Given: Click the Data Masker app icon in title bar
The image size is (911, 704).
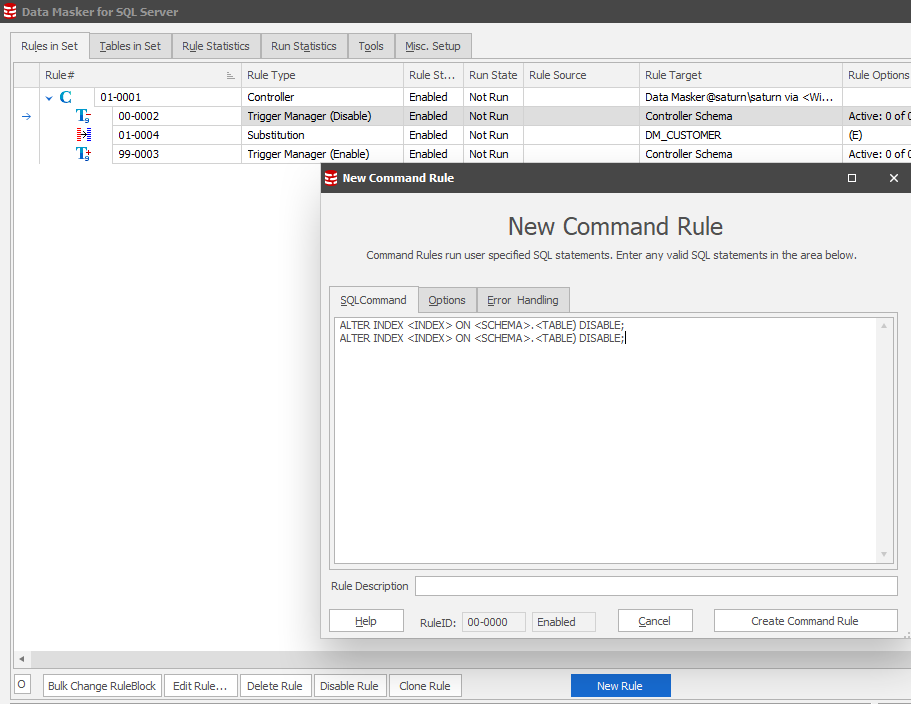Looking at the screenshot, I should click(10, 11).
